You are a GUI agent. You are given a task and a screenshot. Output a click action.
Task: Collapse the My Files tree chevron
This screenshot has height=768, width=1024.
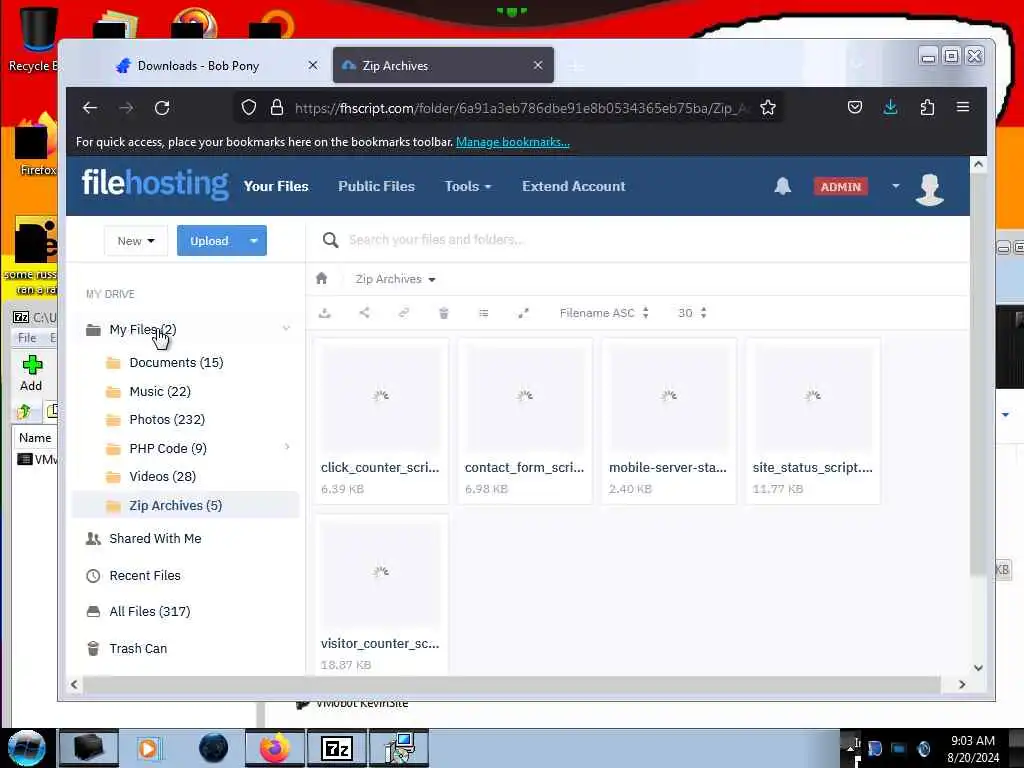286,328
